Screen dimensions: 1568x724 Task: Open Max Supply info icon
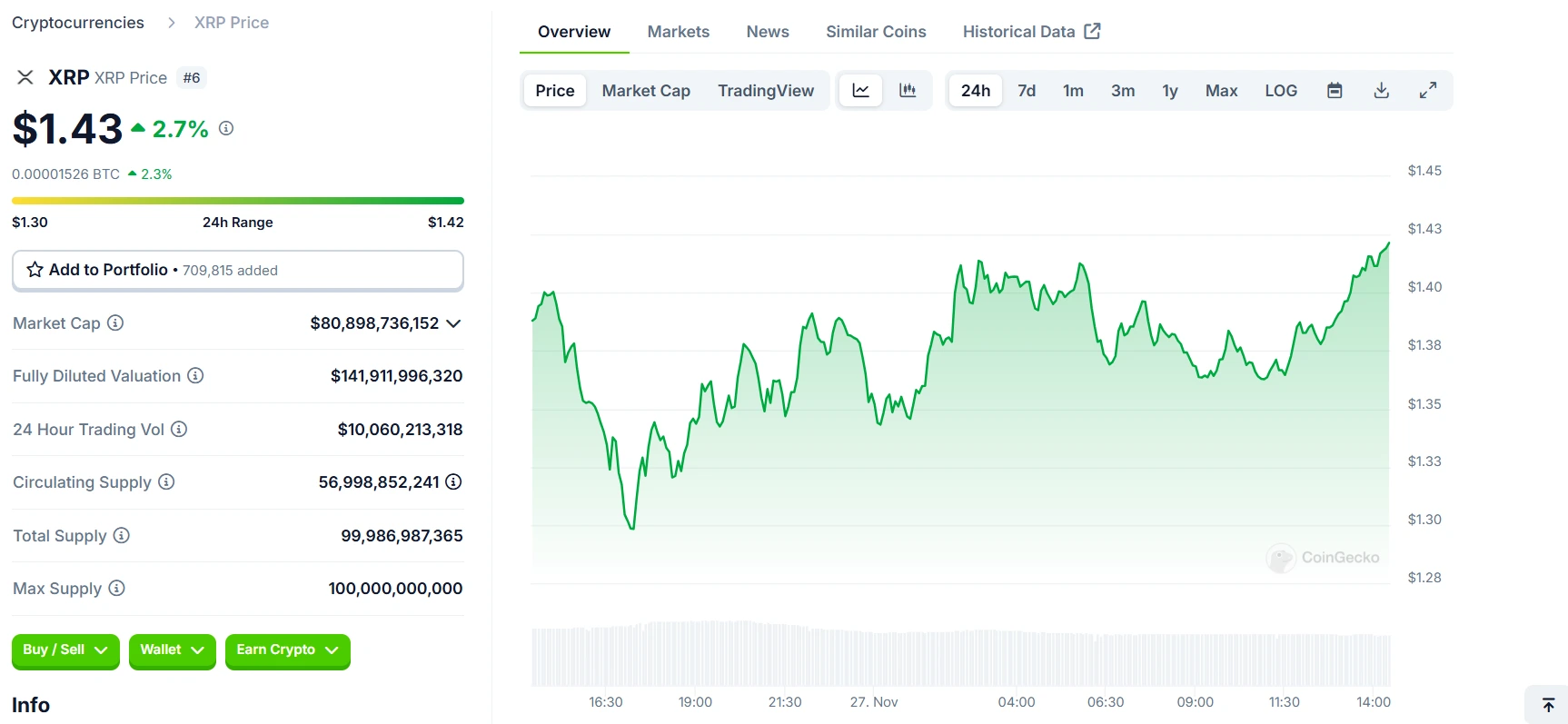(116, 588)
